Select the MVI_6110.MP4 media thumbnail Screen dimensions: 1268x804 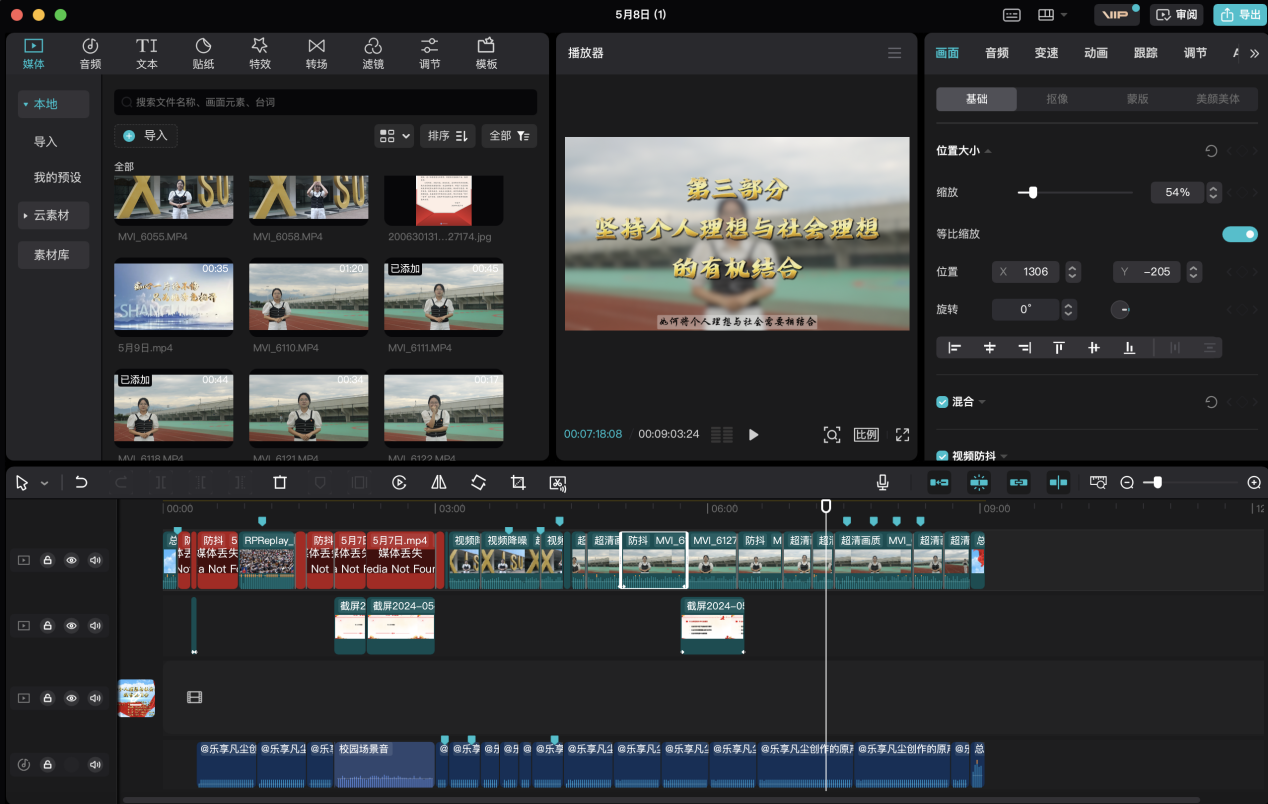tap(308, 297)
